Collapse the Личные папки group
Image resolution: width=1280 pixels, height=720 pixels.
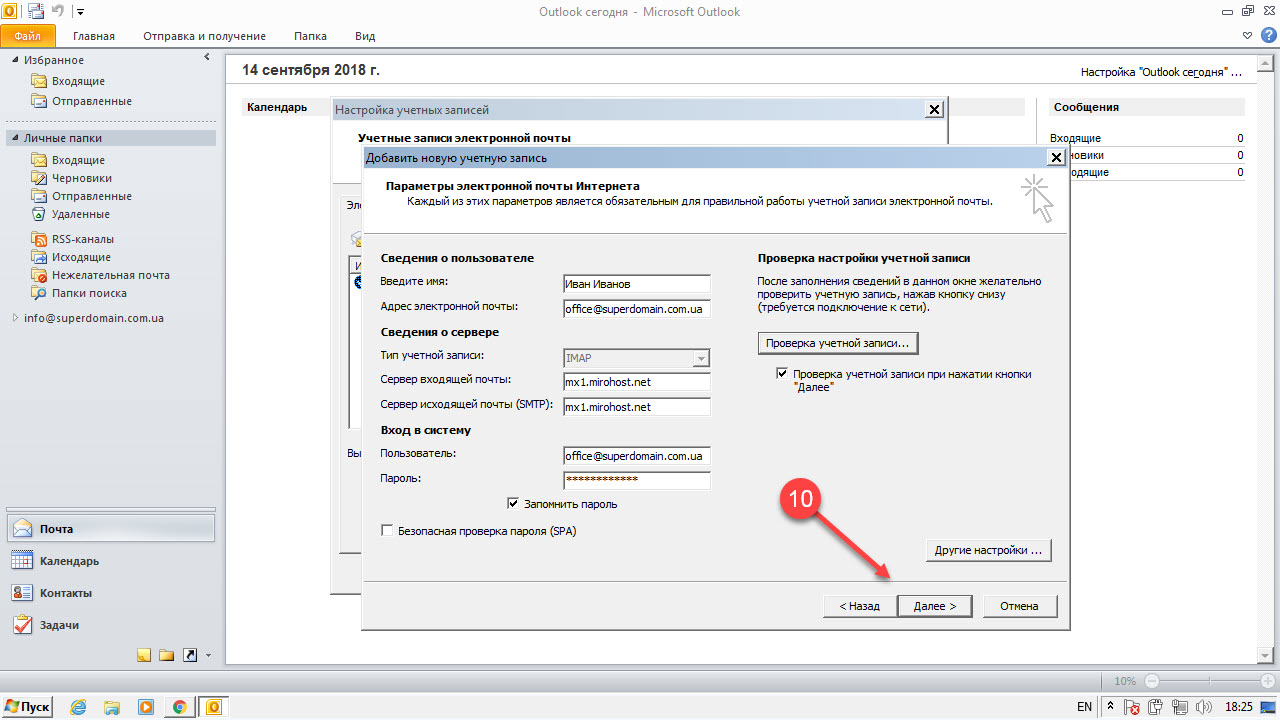[15, 139]
